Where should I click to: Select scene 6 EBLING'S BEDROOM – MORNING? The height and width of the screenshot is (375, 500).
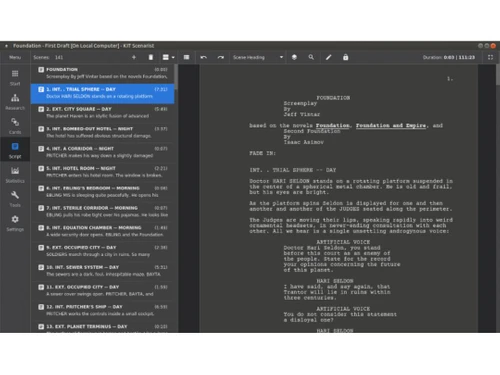point(103,192)
